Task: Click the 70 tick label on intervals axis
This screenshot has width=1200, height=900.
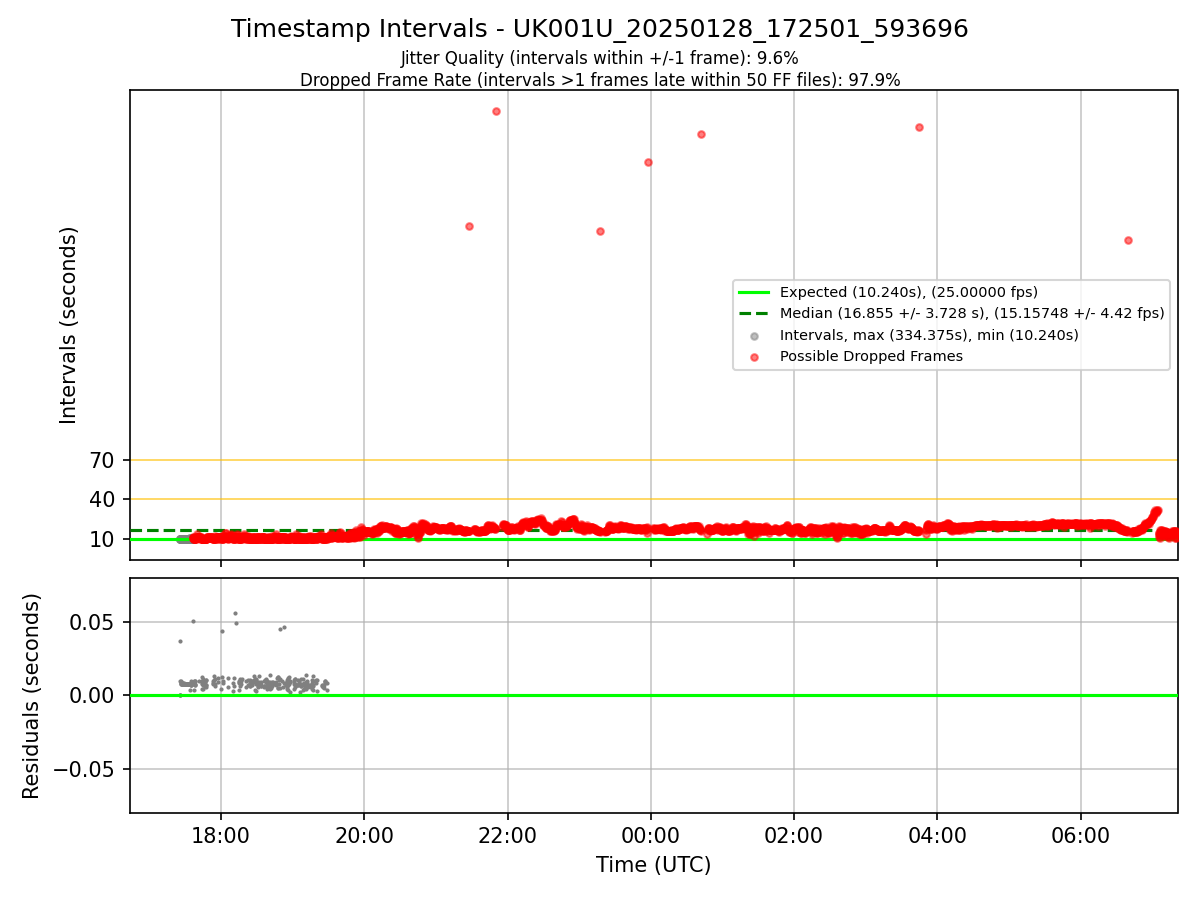Action: tap(104, 461)
